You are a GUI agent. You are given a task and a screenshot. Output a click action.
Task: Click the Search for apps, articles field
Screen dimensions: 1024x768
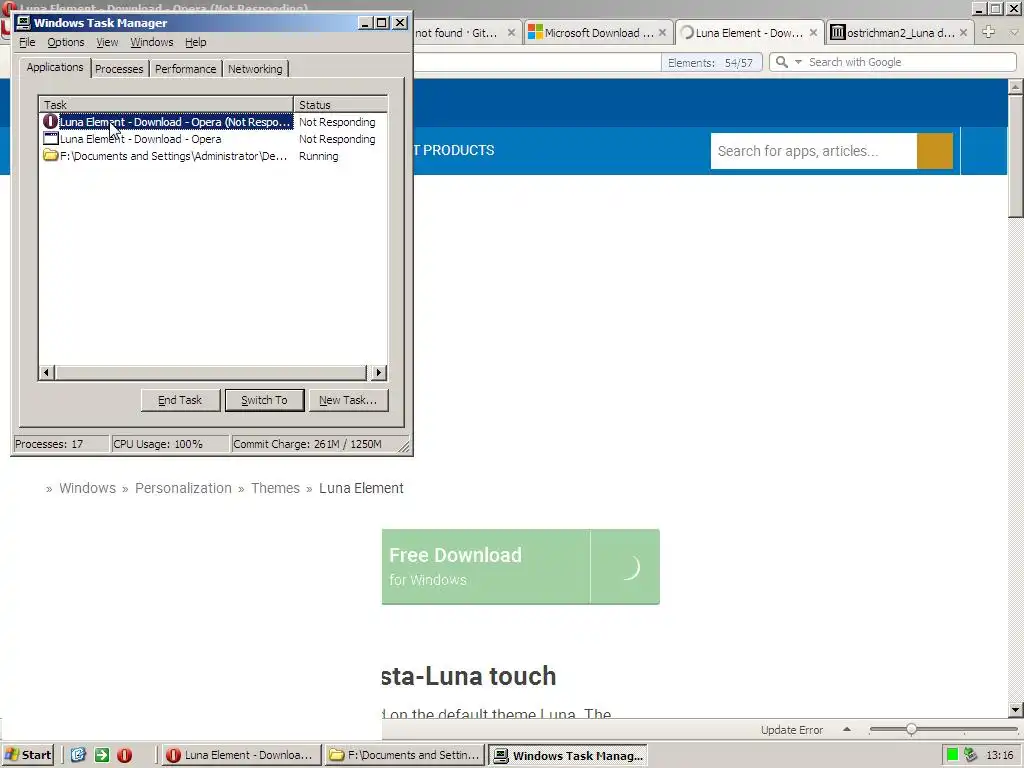click(814, 151)
